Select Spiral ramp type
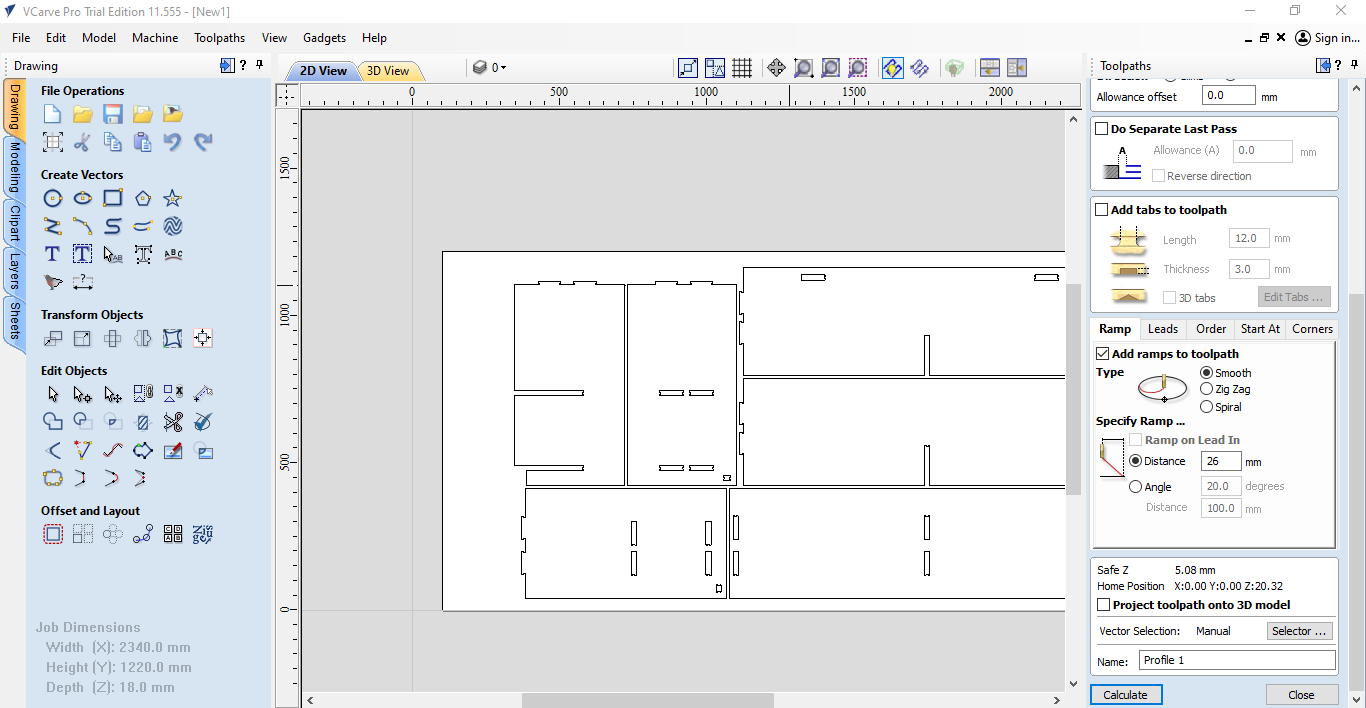Viewport: 1366px width, 708px height. pos(1207,407)
